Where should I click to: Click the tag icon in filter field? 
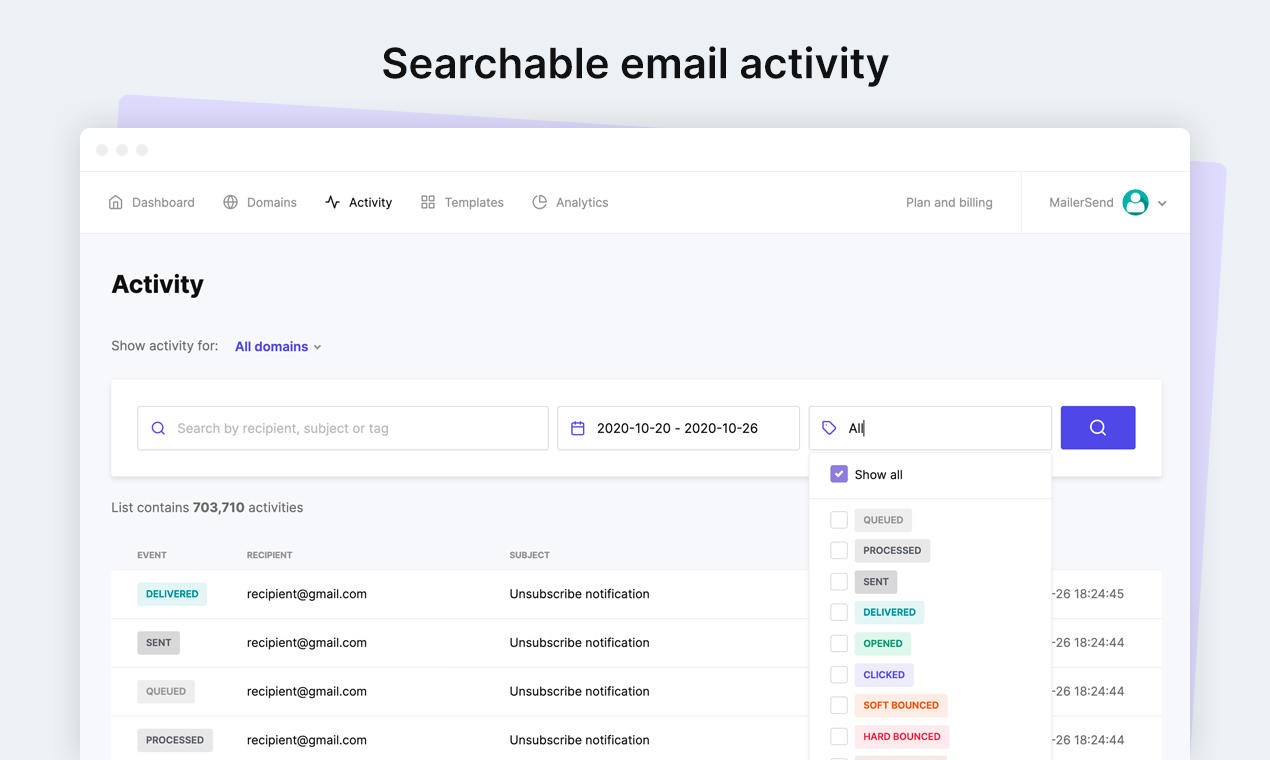[x=829, y=428]
